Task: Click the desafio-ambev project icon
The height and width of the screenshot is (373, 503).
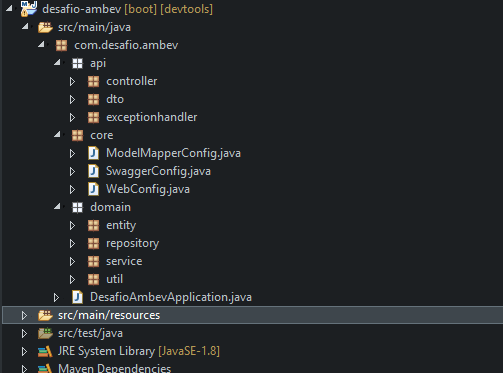Action: [x=28, y=9]
